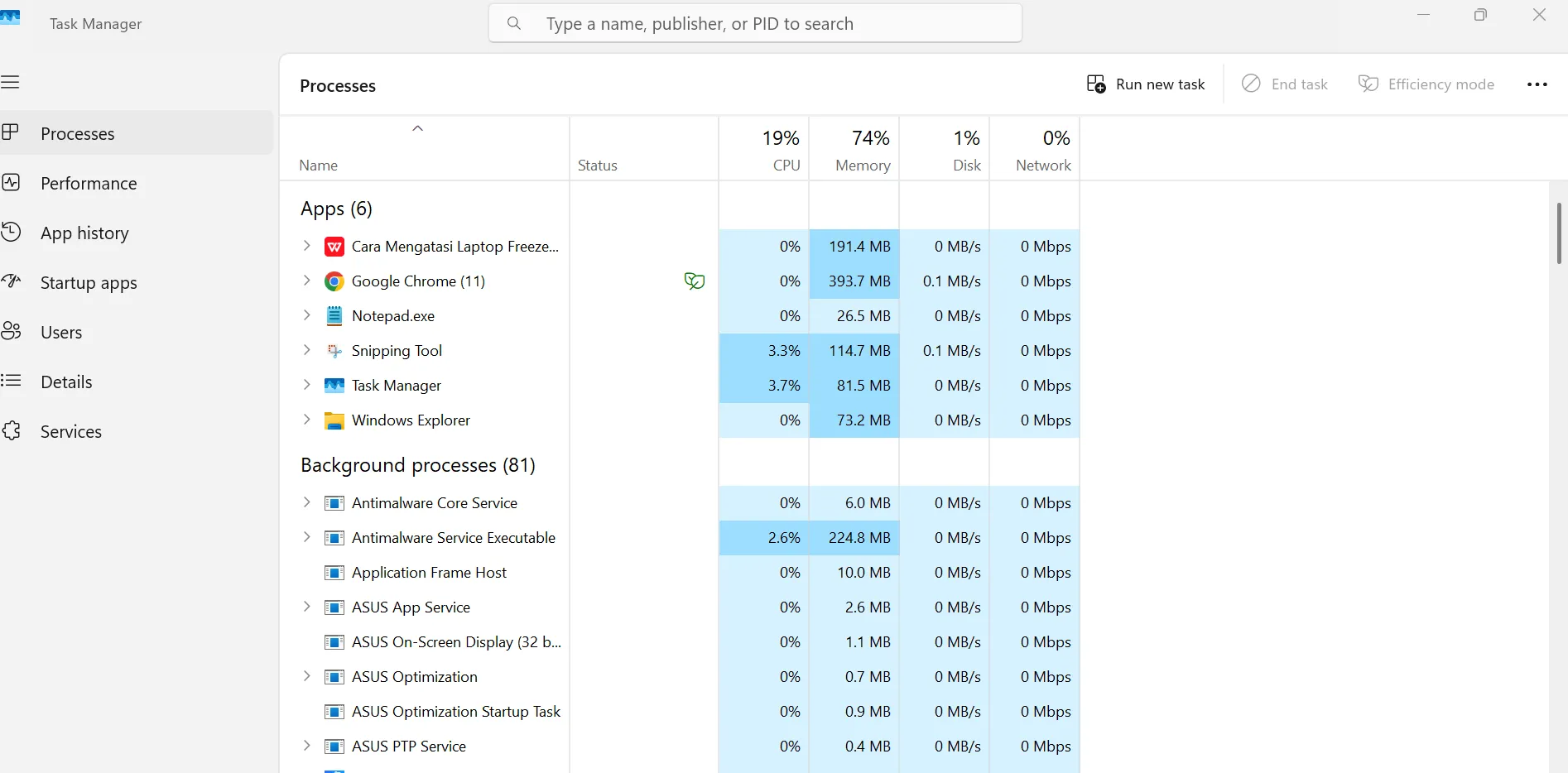This screenshot has width=1568, height=773.
Task: Select the Background processes (81) group header
Action: click(418, 465)
